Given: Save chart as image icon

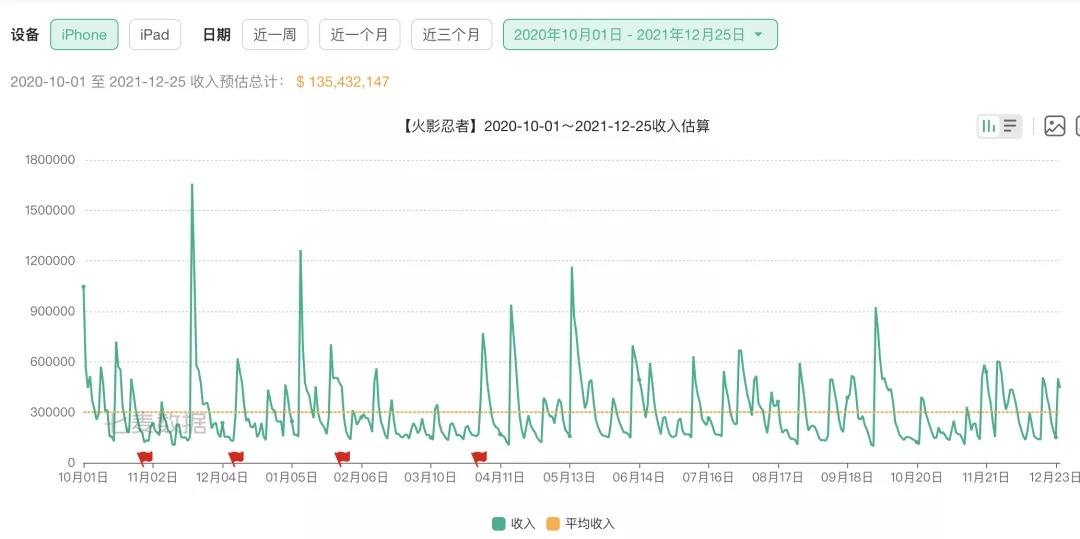Looking at the screenshot, I should (1055, 126).
